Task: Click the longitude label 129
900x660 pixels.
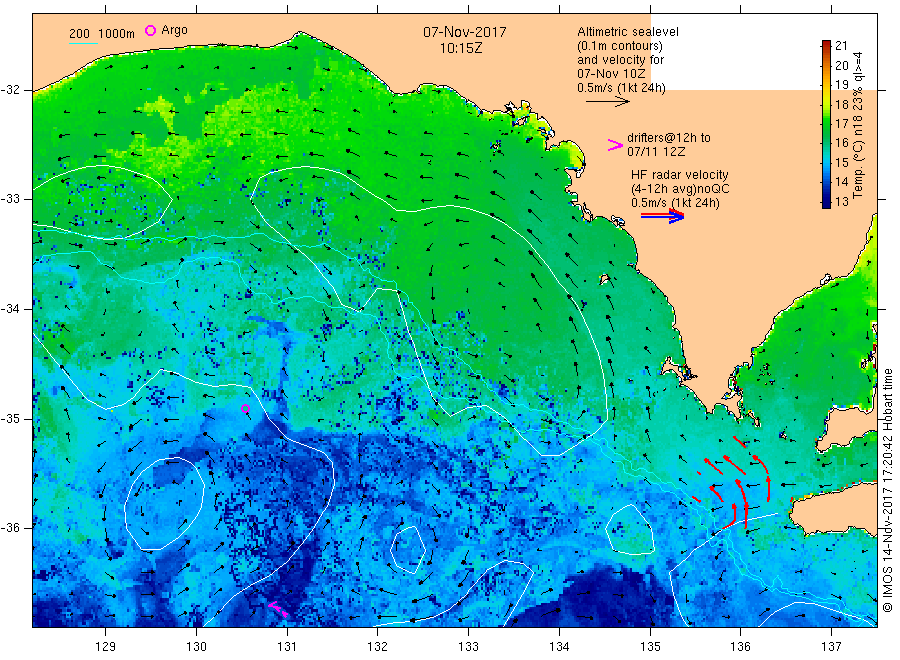Action: pyautogui.click(x=106, y=647)
